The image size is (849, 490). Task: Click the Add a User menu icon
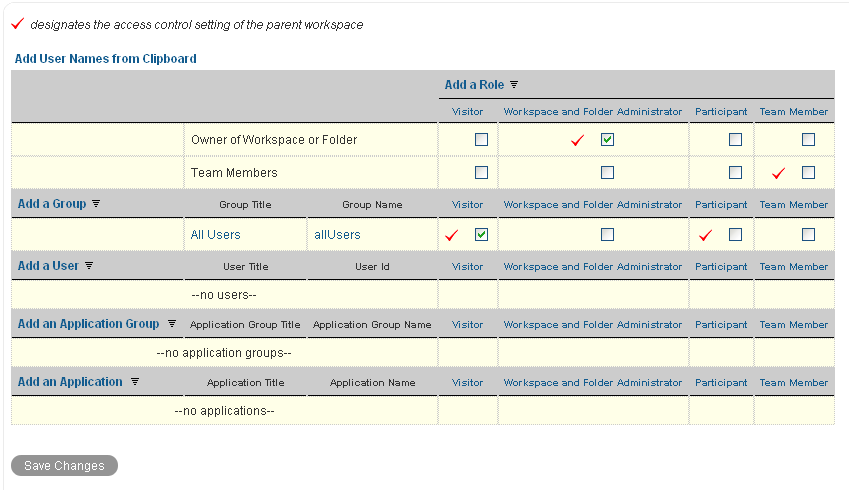89,266
